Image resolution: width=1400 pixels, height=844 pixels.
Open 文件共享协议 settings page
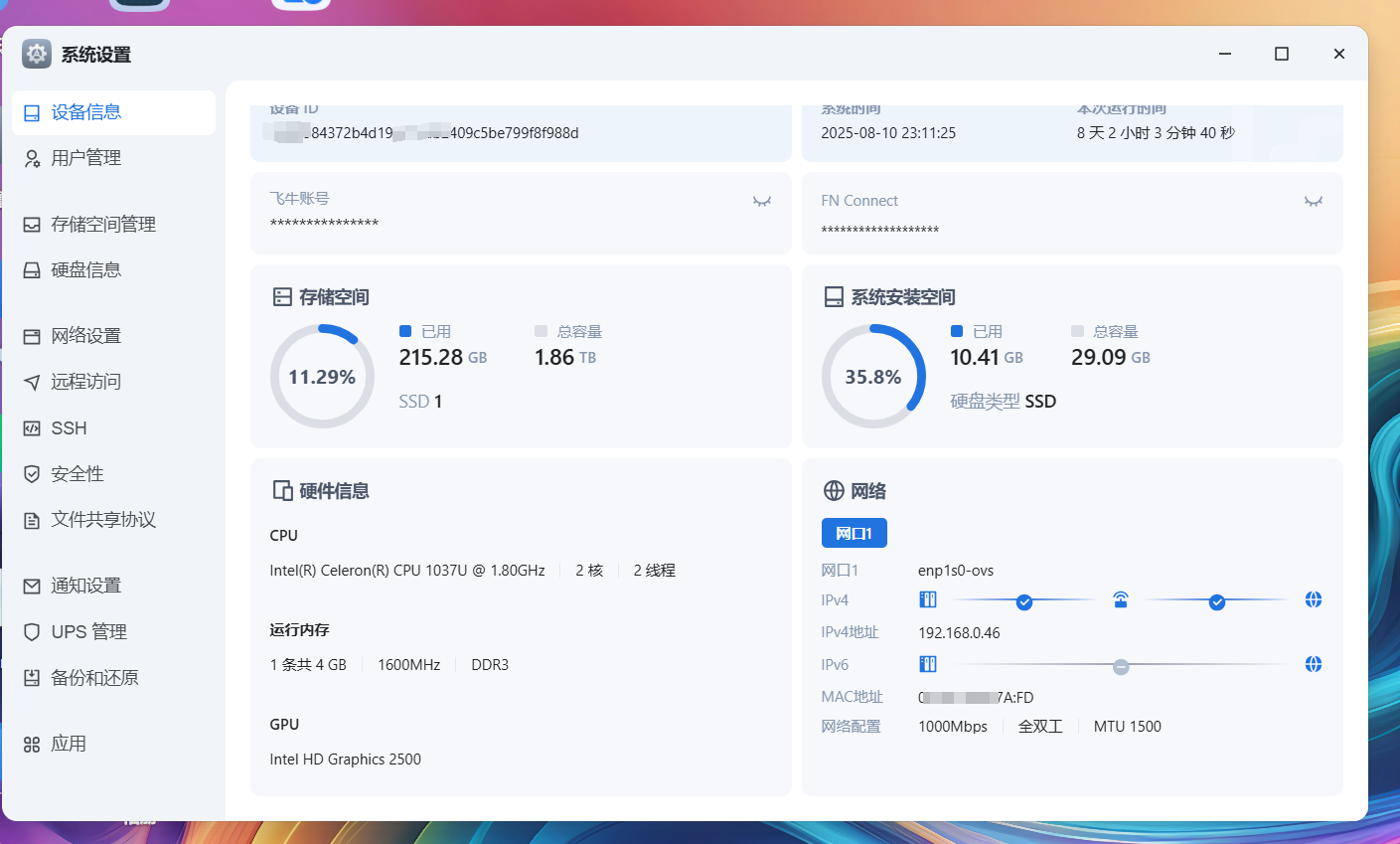click(x=103, y=520)
